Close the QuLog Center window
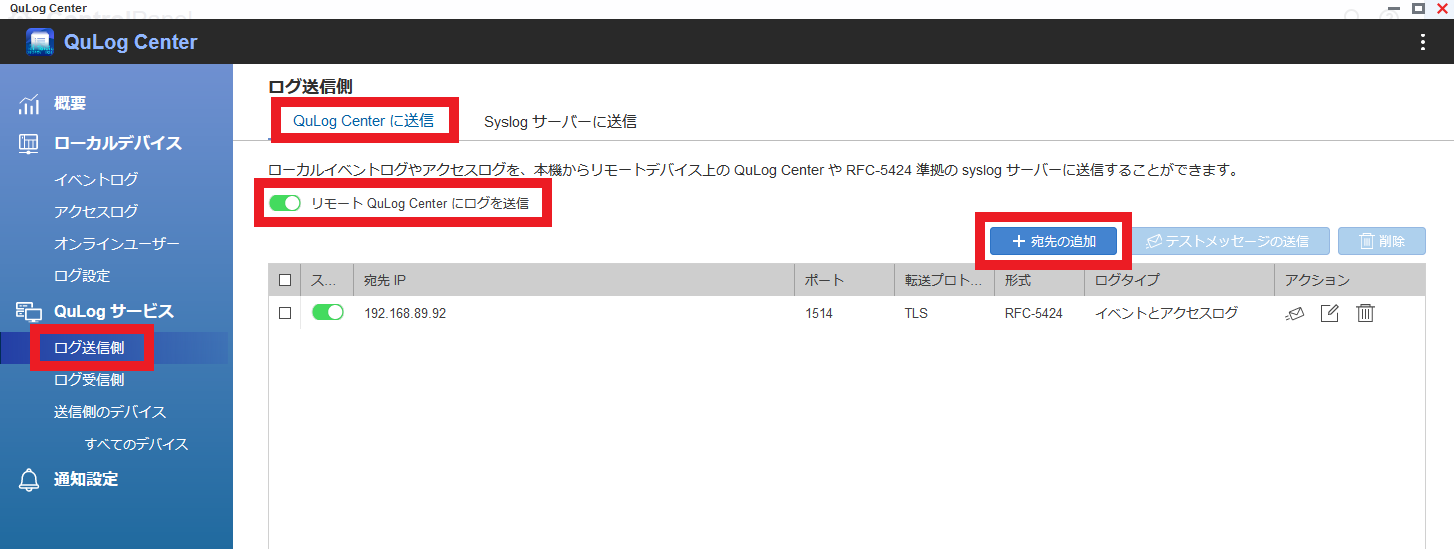This screenshot has height=549, width=1454. pyautogui.click(x=1442, y=8)
